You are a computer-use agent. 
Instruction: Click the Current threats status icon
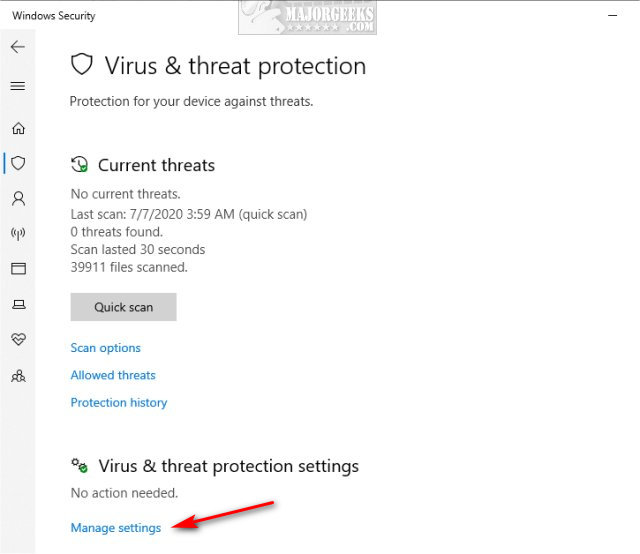(x=80, y=165)
